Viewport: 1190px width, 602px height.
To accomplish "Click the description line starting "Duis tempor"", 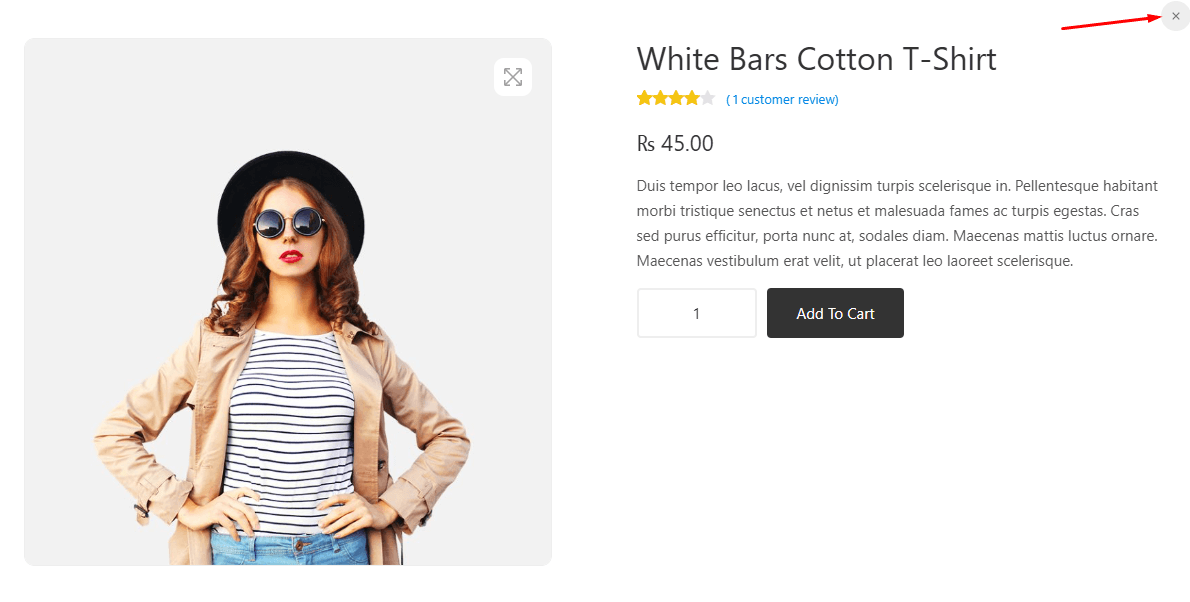I will click(896, 186).
